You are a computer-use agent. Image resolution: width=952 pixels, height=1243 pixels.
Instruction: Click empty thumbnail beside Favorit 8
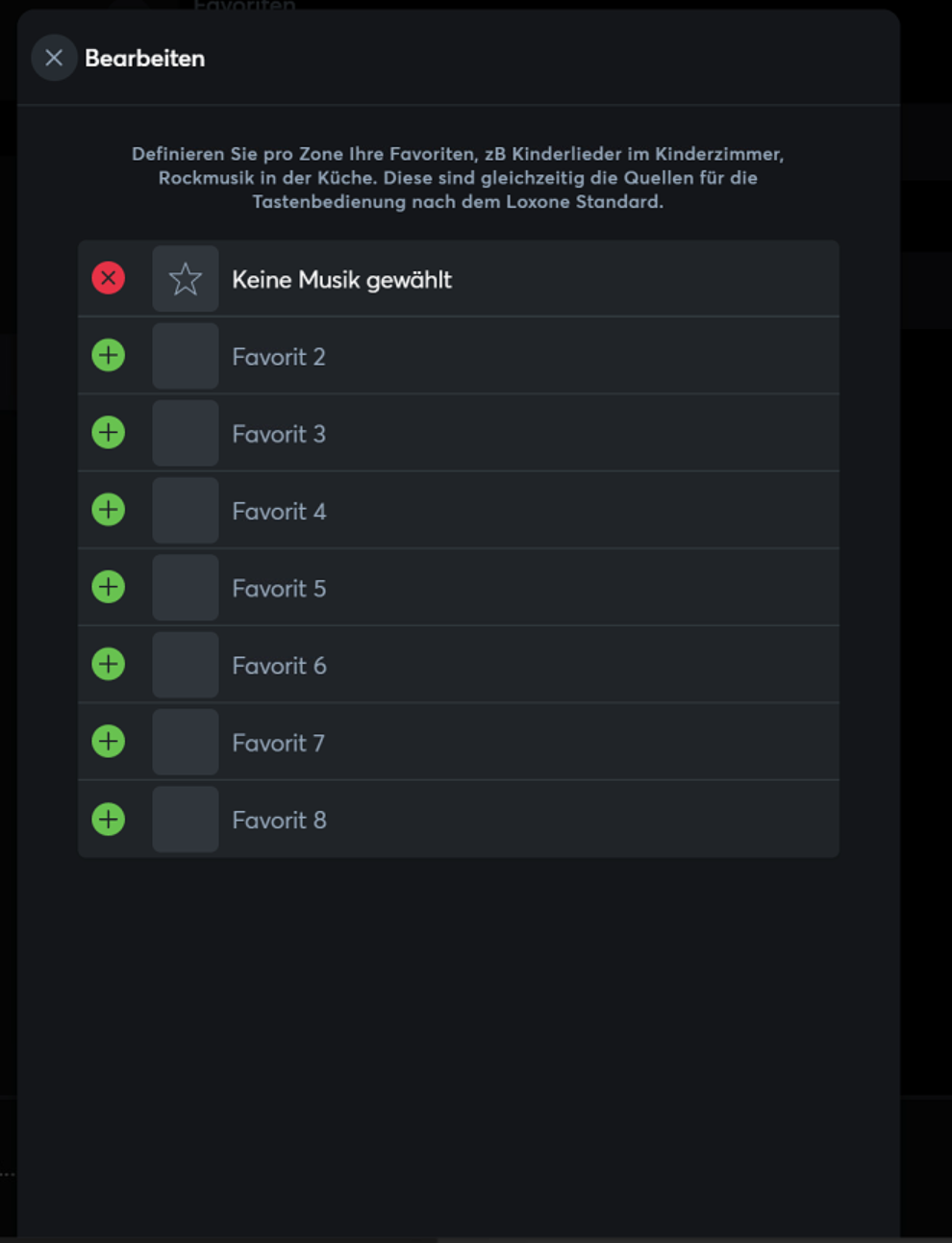coord(186,820)
